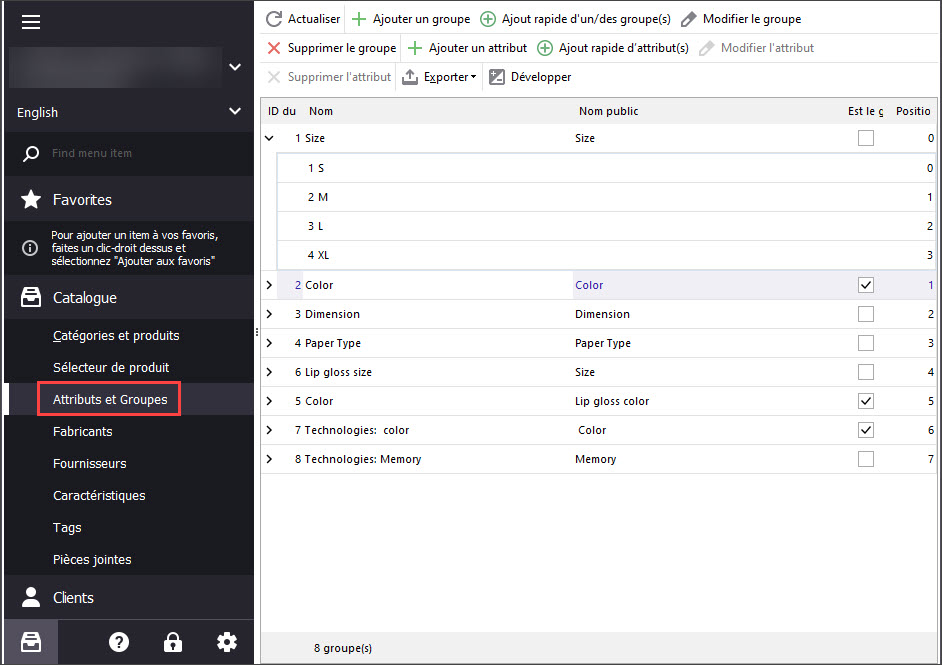
Task: Open settings via the gear icon
Action: 227,642
